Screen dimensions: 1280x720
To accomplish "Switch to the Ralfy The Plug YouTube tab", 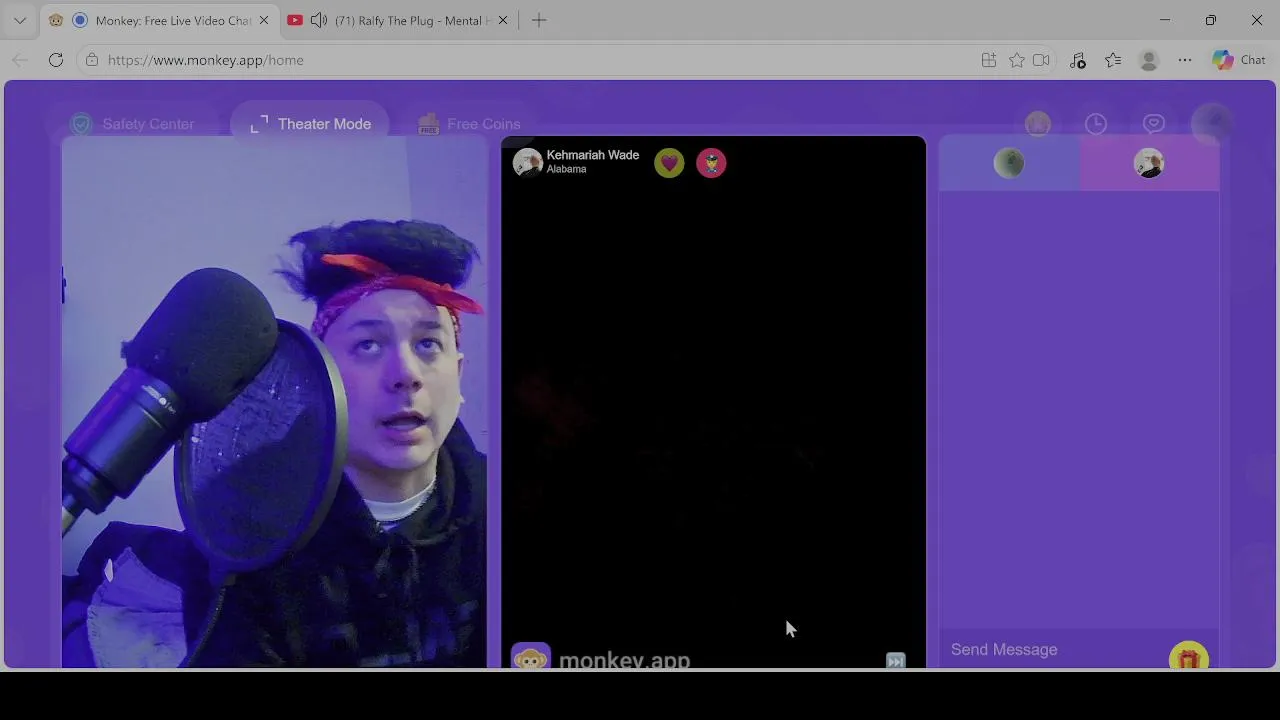I will pos(398,20).
